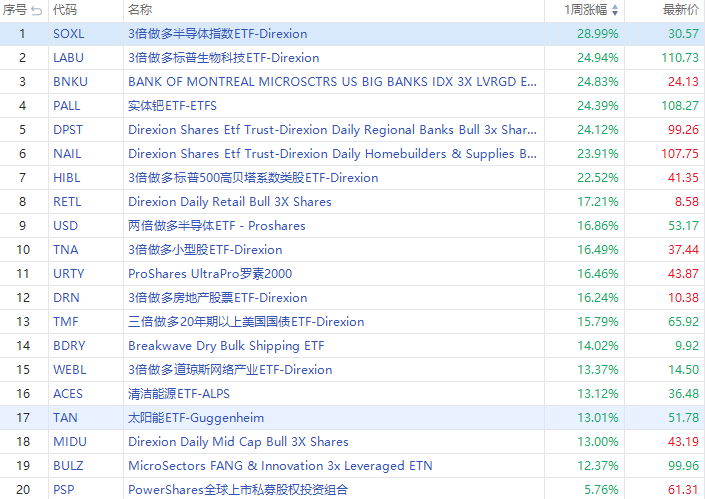Open Direxion Daily Homebuilders & Supplies name

point(332,154)
